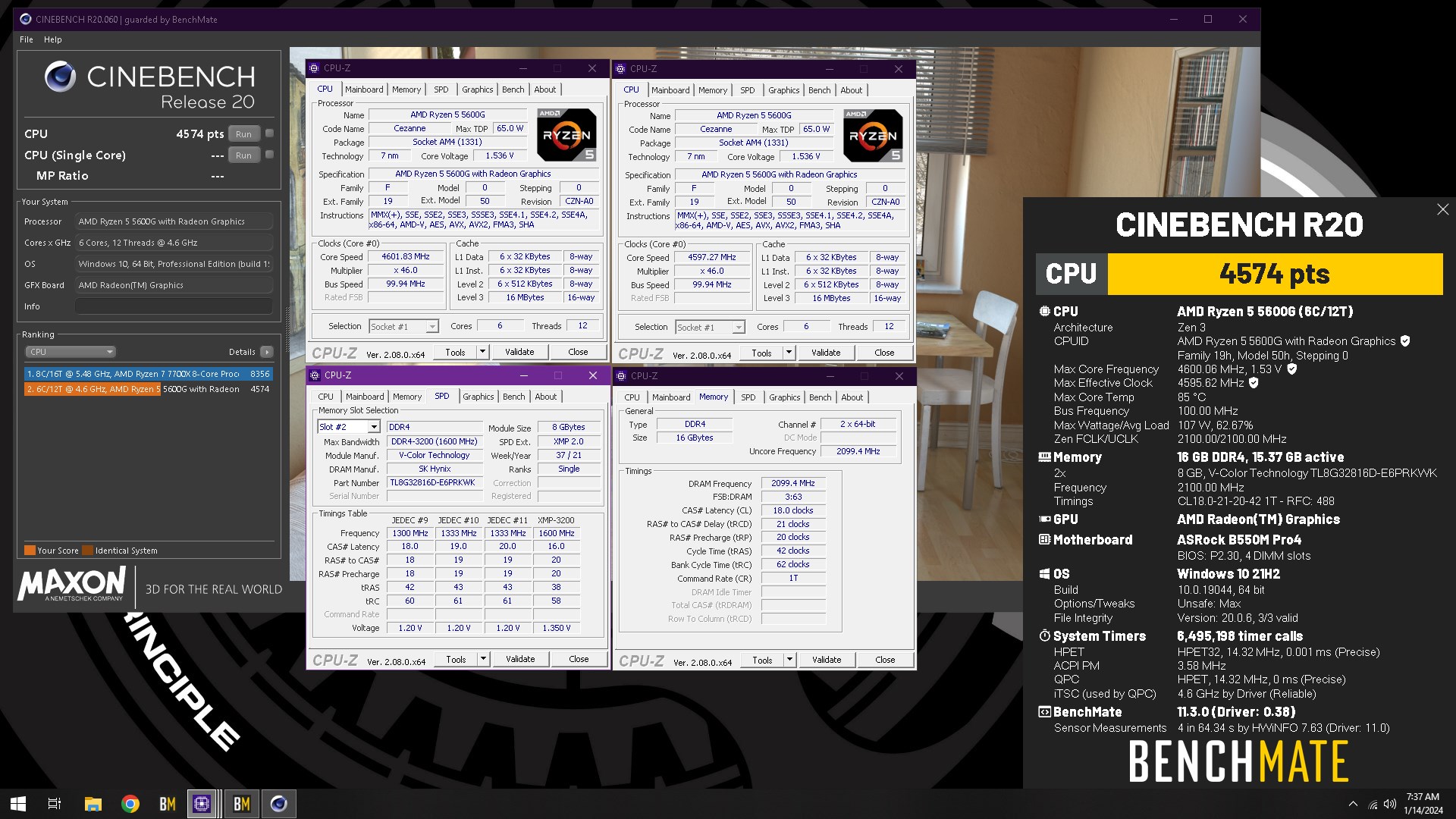The height and width of the screenshot is (819, 1456).
Task: Click Close button in top-right CPU-Z
Action: tap(884, 353)
